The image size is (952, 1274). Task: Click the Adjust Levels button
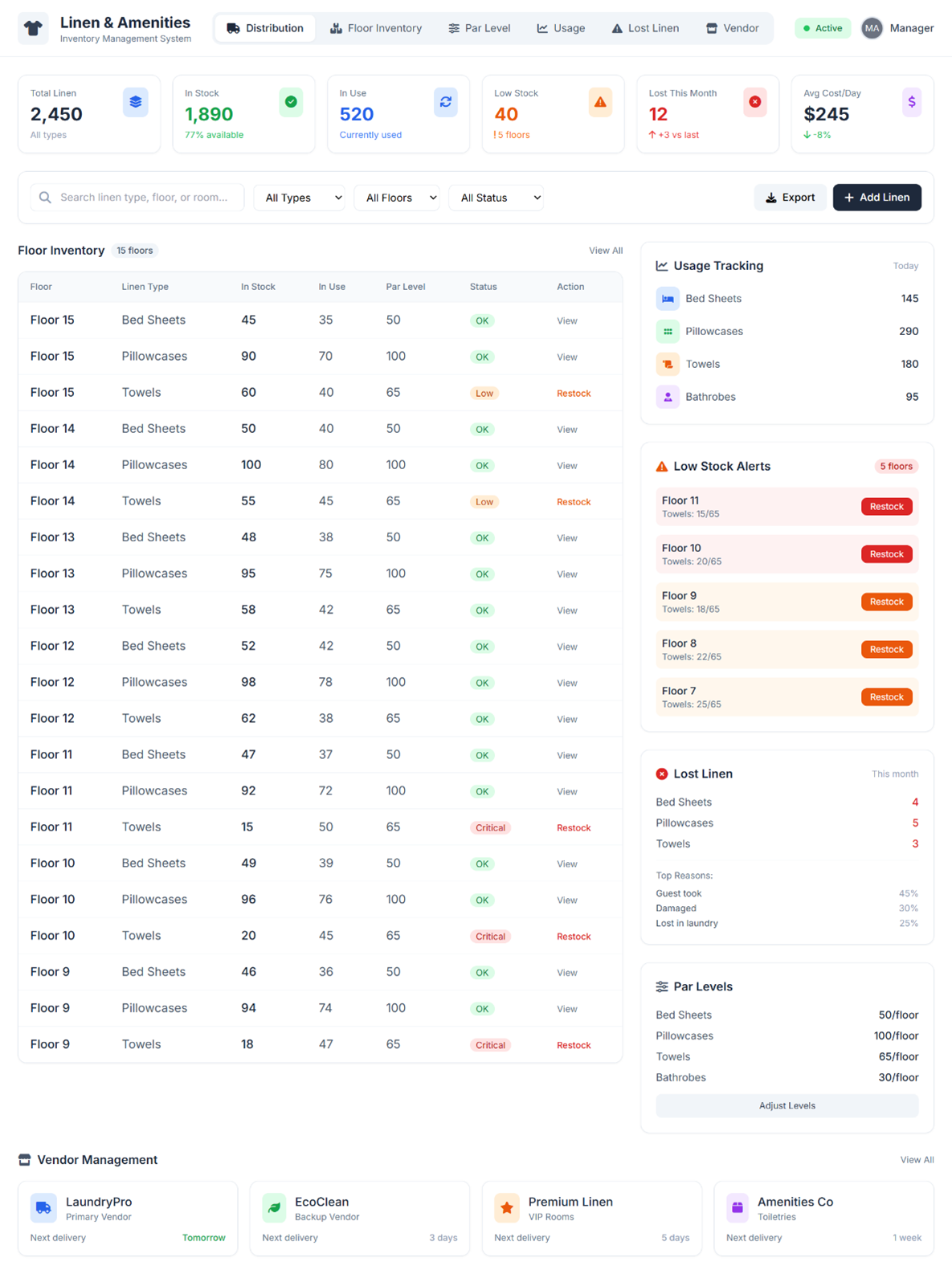pos(787,1106)
